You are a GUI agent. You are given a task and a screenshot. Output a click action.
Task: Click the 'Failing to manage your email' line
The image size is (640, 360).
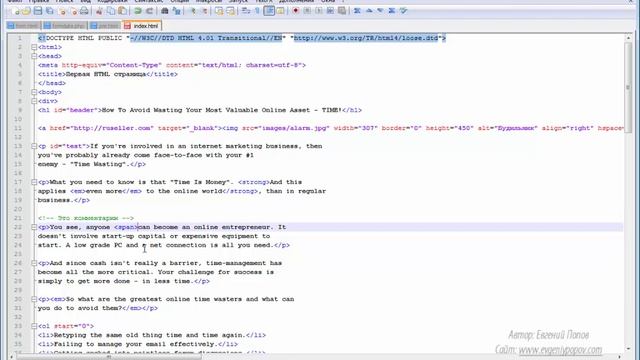138,344
